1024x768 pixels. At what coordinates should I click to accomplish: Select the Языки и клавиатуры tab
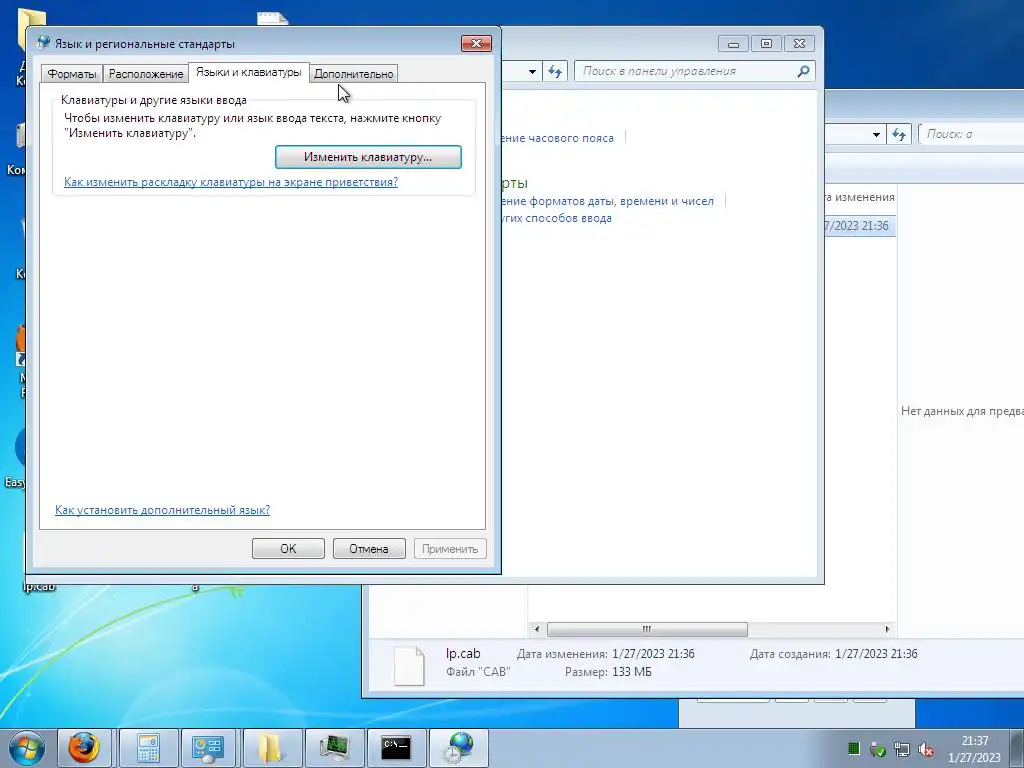point(248,72)
